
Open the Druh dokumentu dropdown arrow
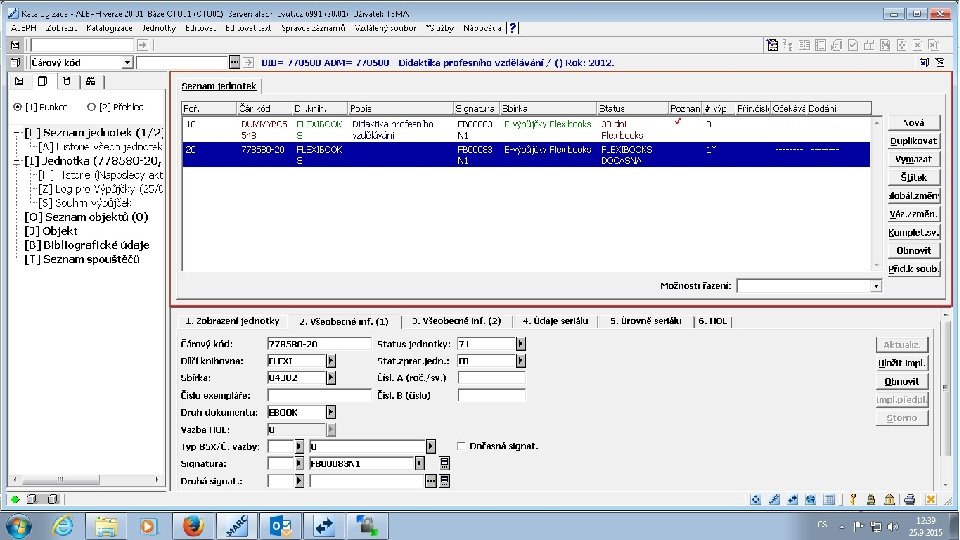(x=331, y=412)
